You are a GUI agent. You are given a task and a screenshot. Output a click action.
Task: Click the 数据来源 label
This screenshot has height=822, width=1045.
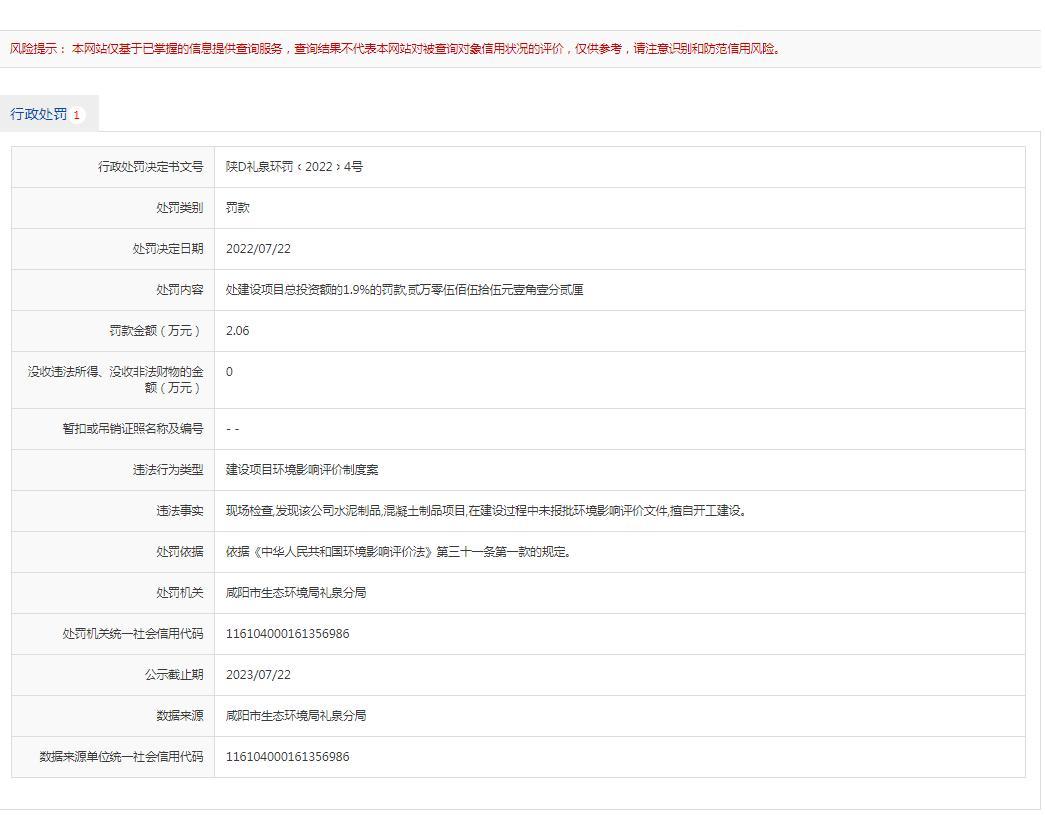point(179,716)
